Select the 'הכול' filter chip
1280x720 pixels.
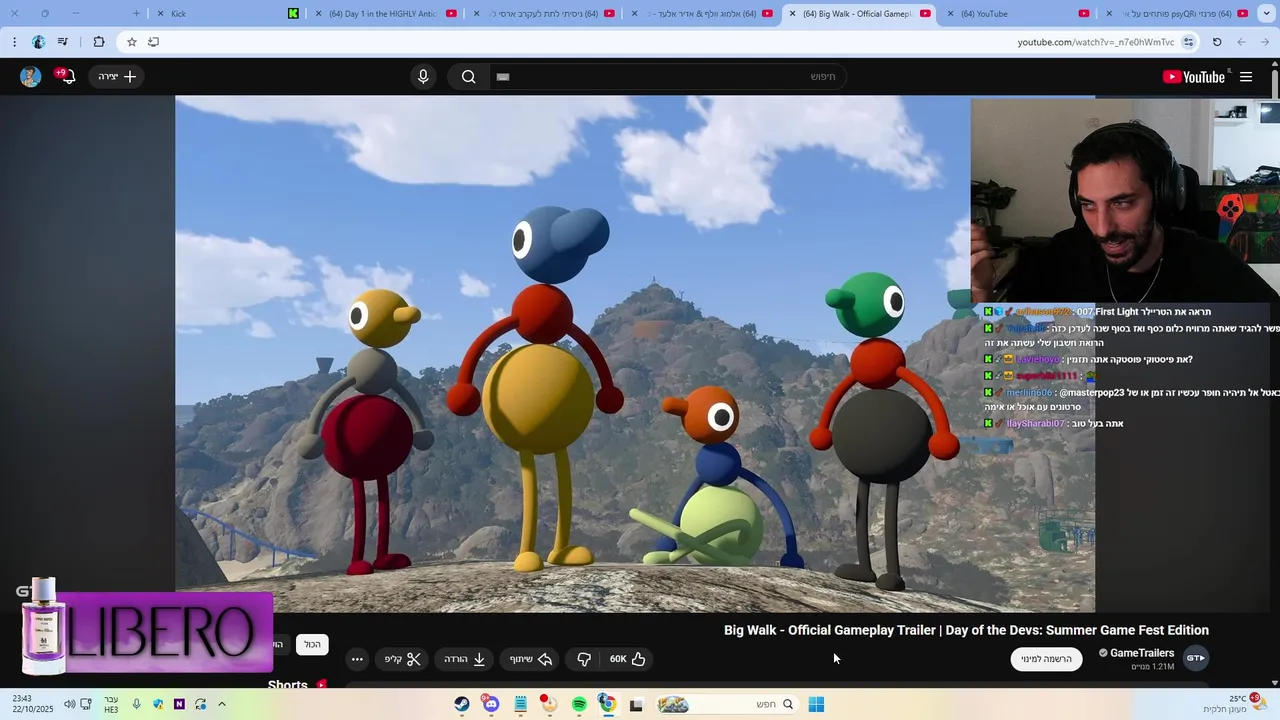(x=312, y=644)
